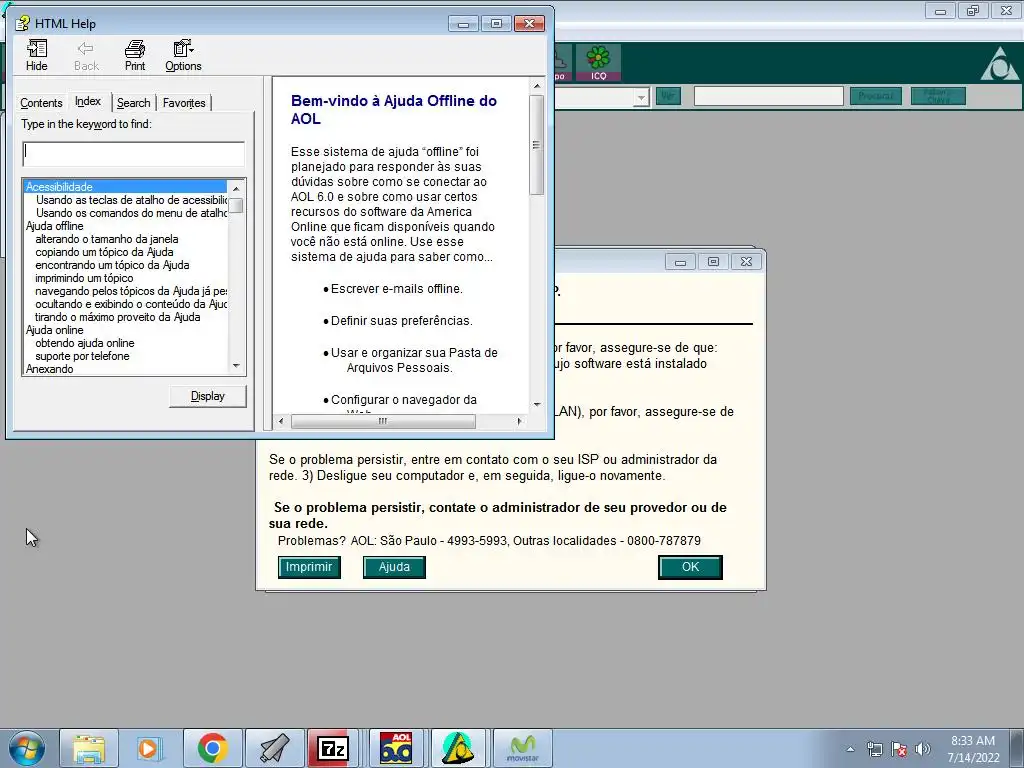Select 'Ajuda offline' index entry
This screenshot has width=1024, height=768.
pos(55,226)
